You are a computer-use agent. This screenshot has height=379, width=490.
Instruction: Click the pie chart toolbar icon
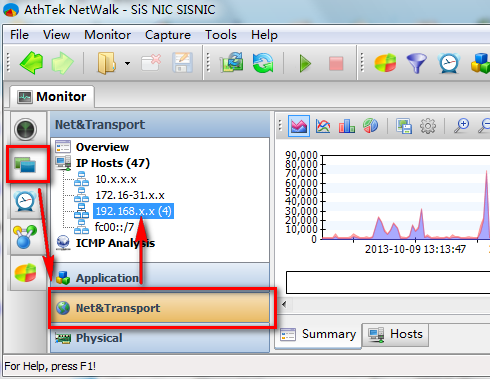385,63
